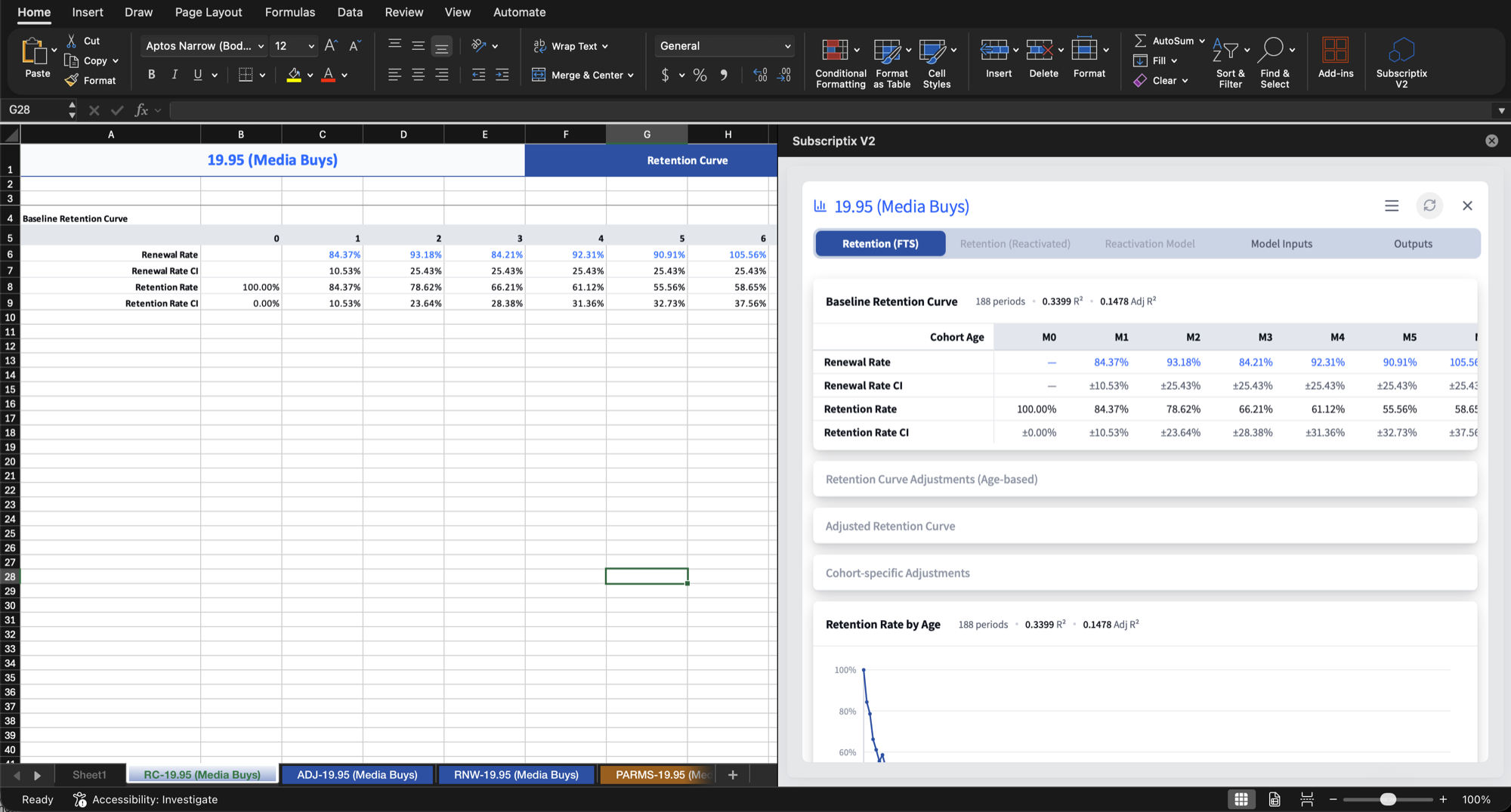This screenshot has height=812, width=1511.
Task: Click the increase indent icon
Action: [x=502, y=75]
